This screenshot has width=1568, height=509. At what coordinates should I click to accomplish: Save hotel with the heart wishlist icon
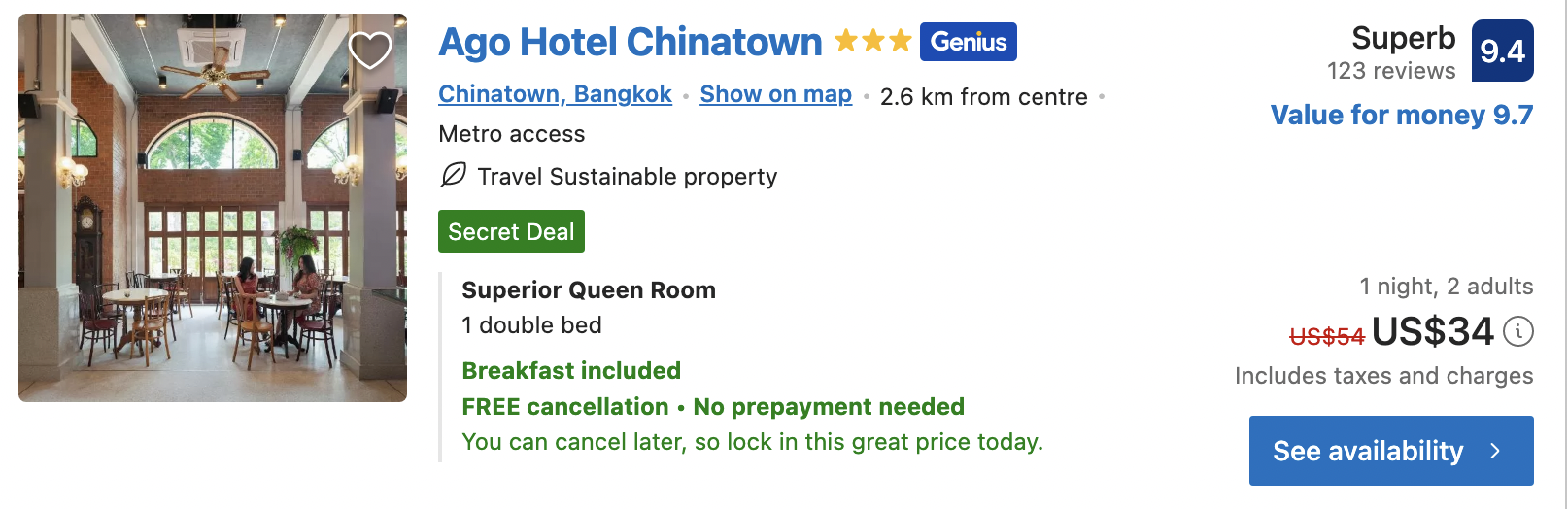tap(369, 51)
